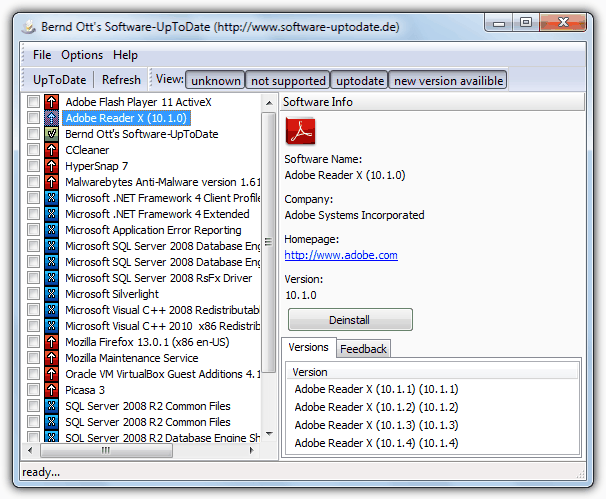Click the blue icon beside Visual C++ 2010 x86
The height and width of the screenshot is (499, 606).
(x=51, y=326)
